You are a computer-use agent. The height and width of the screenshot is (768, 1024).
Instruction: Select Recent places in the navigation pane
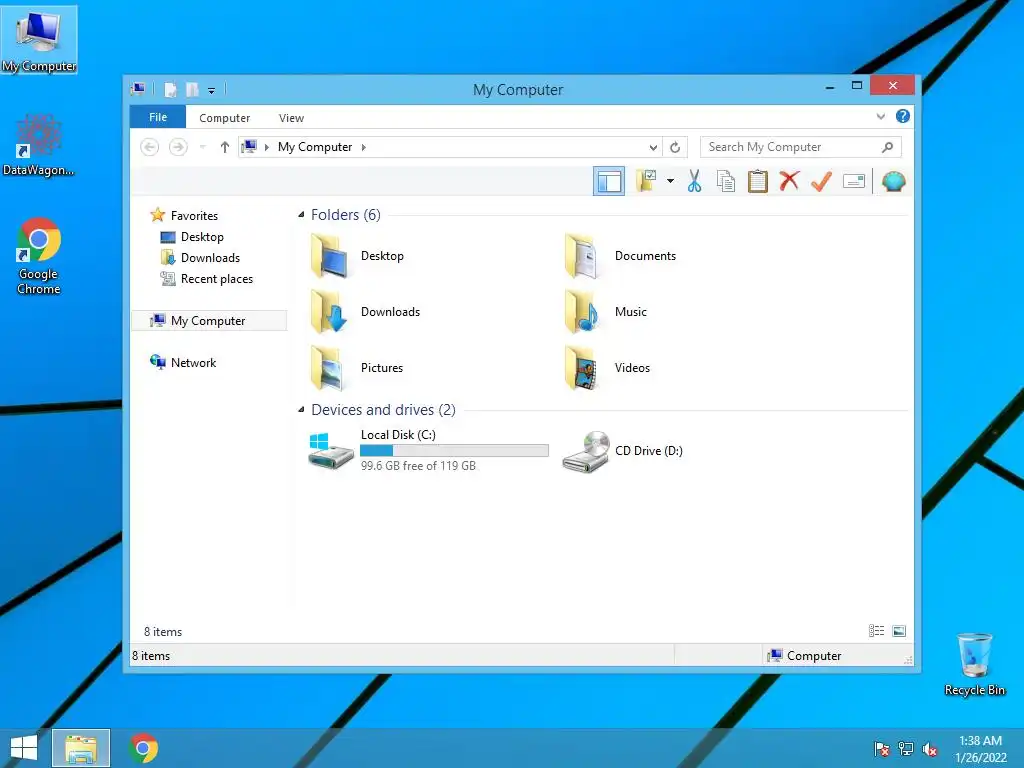[x=206, y=279]
